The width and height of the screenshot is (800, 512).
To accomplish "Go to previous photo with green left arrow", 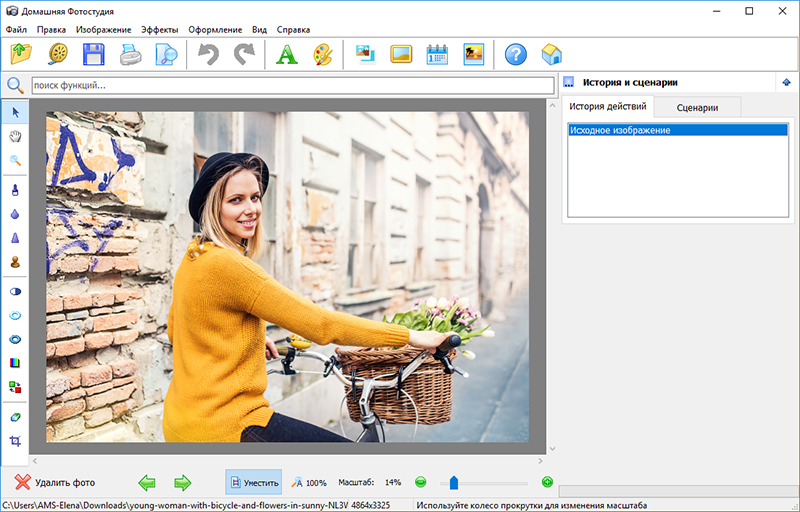I will click(147, 482).
